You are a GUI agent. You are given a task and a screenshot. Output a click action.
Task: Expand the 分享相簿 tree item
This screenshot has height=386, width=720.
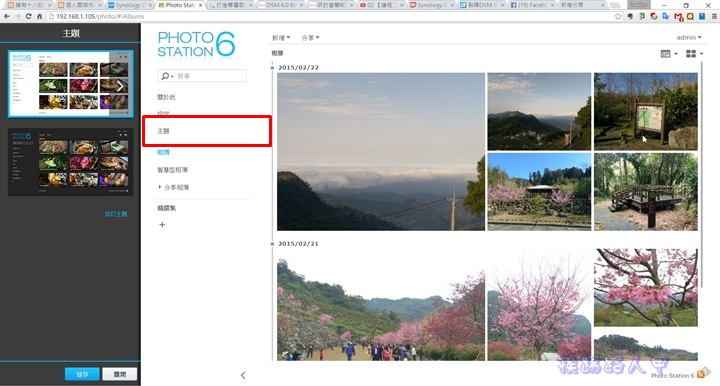(x=160, y=187)
